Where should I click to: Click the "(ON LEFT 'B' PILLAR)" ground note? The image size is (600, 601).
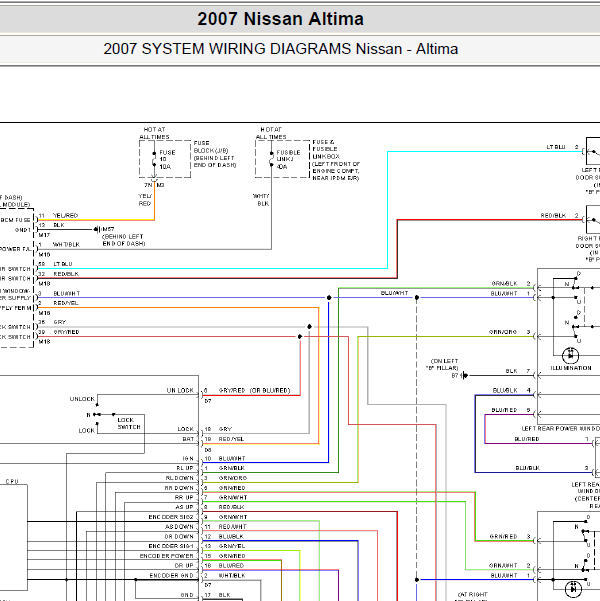click(x=444, y=365)
